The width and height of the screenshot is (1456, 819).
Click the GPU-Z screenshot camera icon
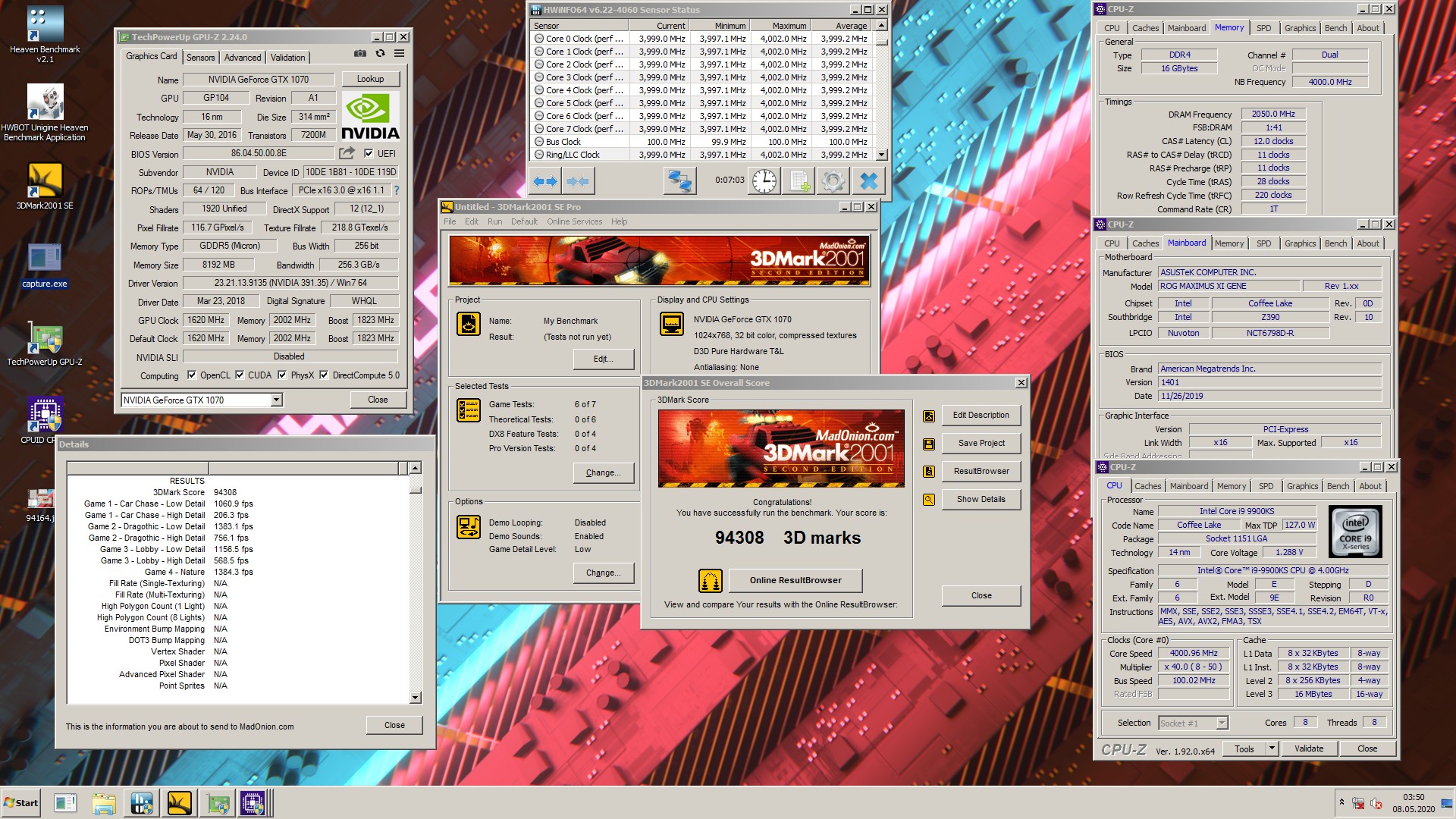[x=360, y=54]
